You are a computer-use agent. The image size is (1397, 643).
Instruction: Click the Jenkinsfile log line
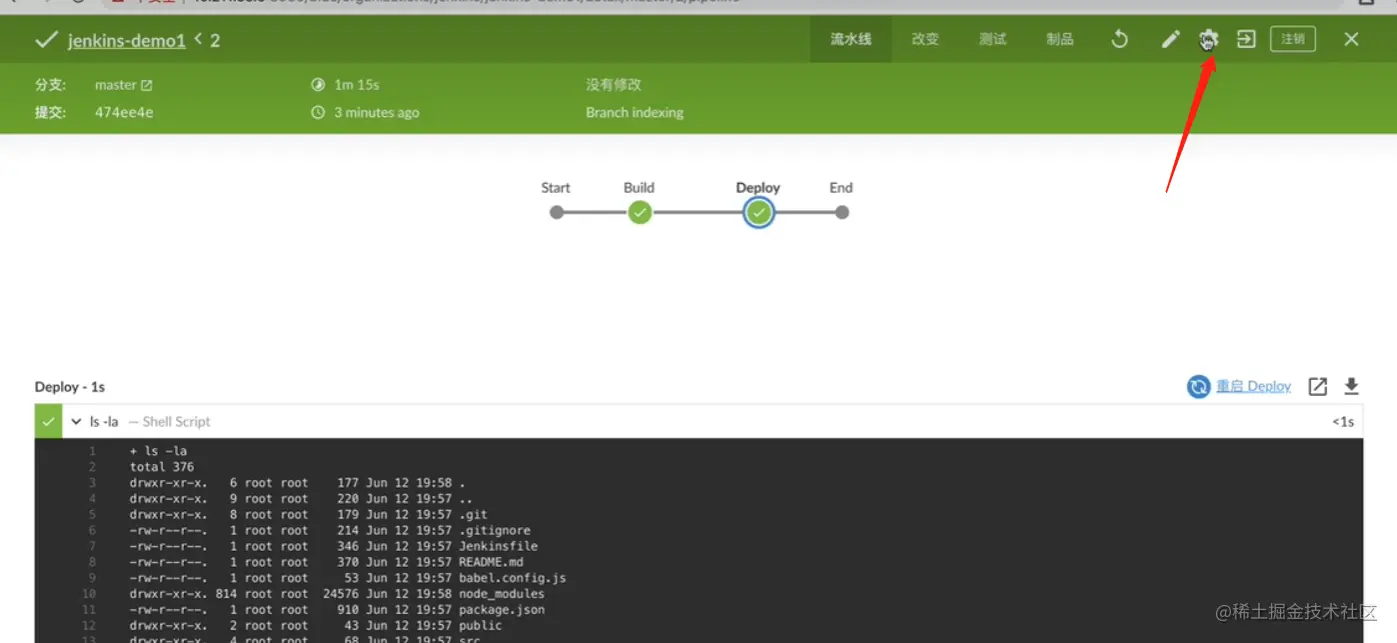[698, 547]
